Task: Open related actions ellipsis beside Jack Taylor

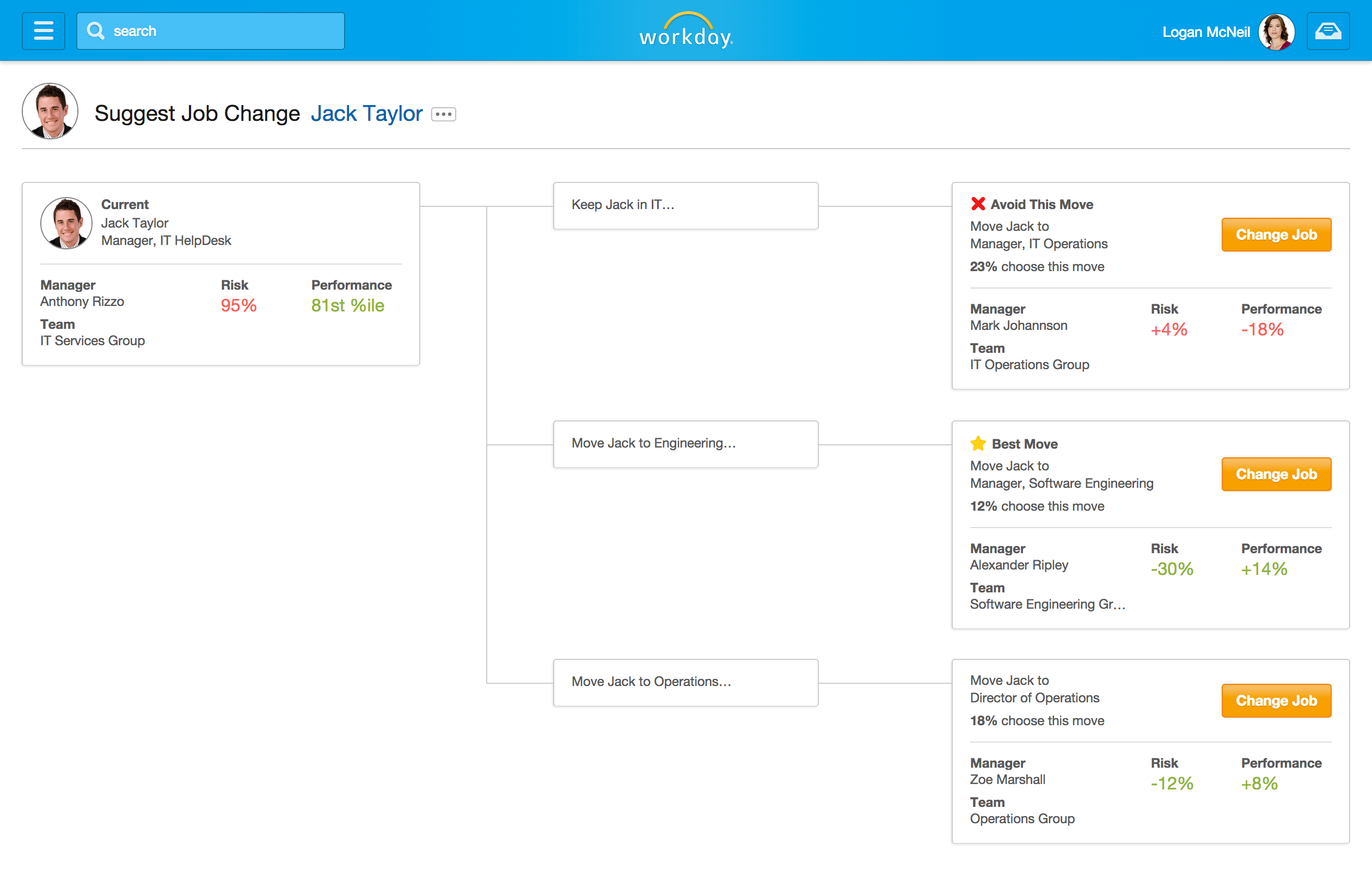Action: click(443, 114)
